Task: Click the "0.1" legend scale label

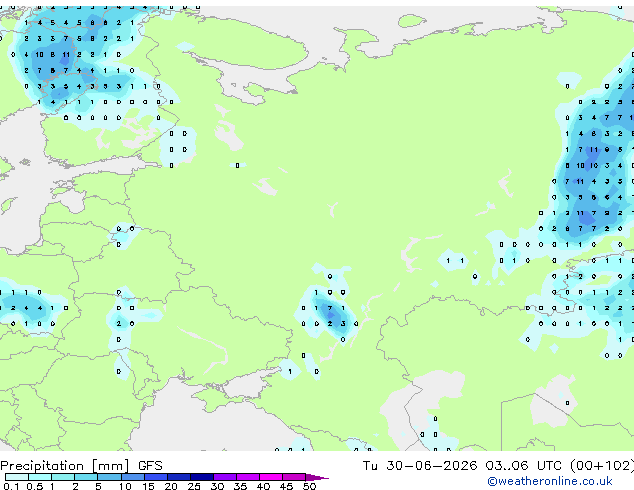Action: coord(12,486)
